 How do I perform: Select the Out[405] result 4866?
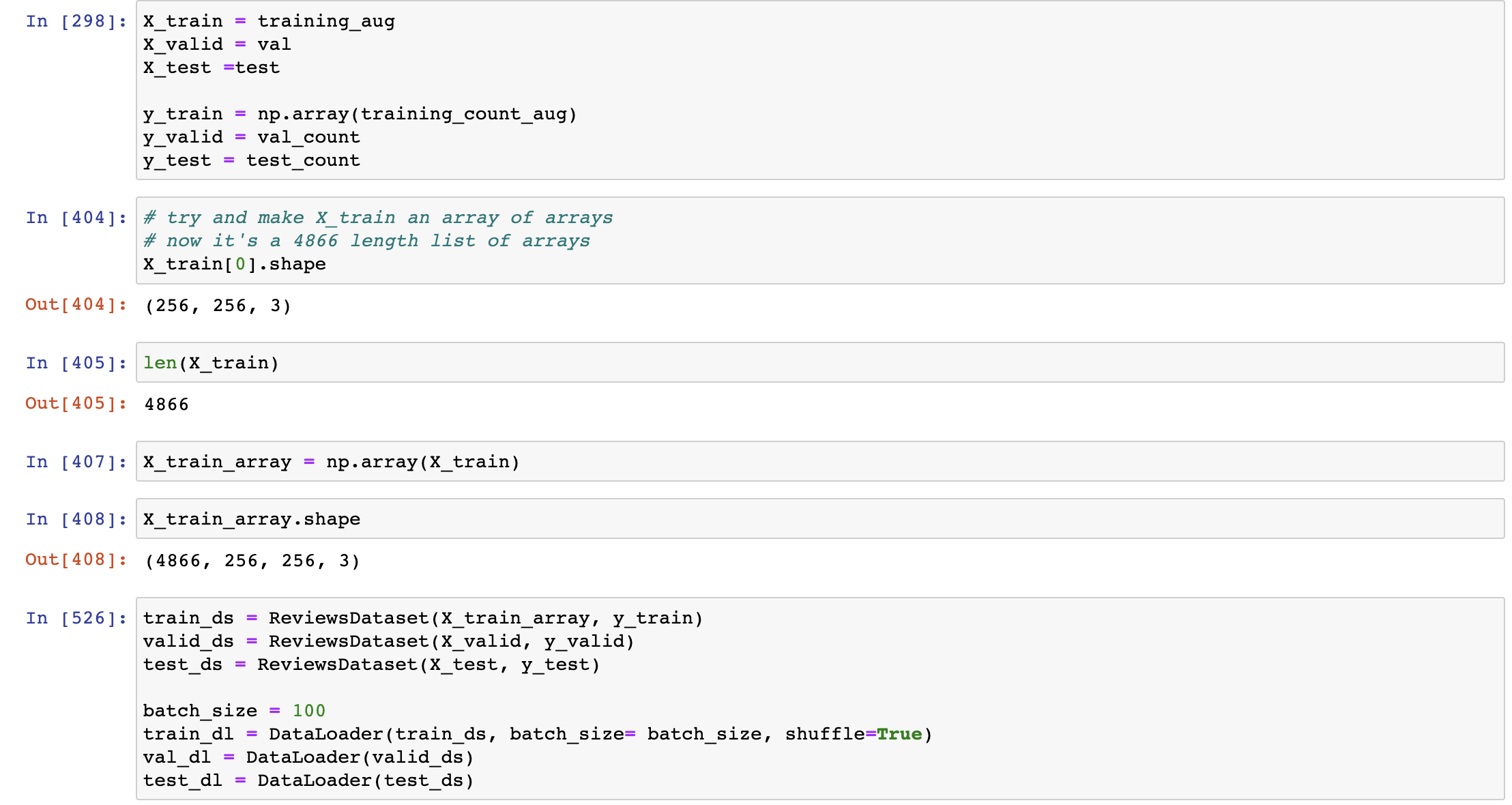point(166,403)
